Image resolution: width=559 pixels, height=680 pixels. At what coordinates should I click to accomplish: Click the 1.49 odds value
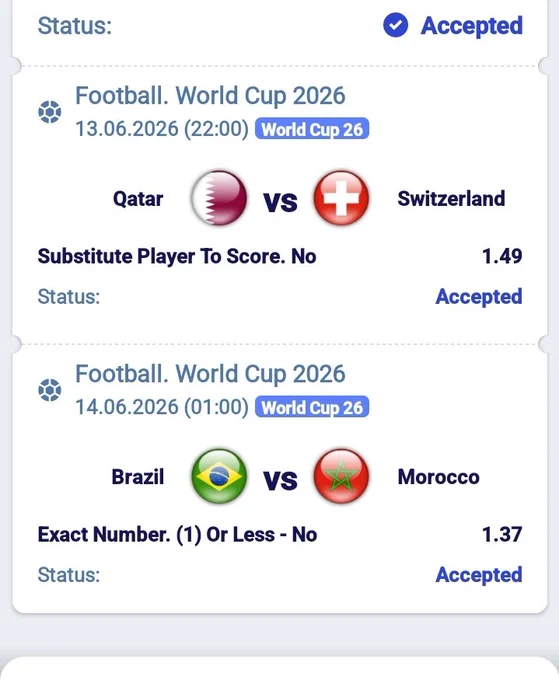click(502, 256)
